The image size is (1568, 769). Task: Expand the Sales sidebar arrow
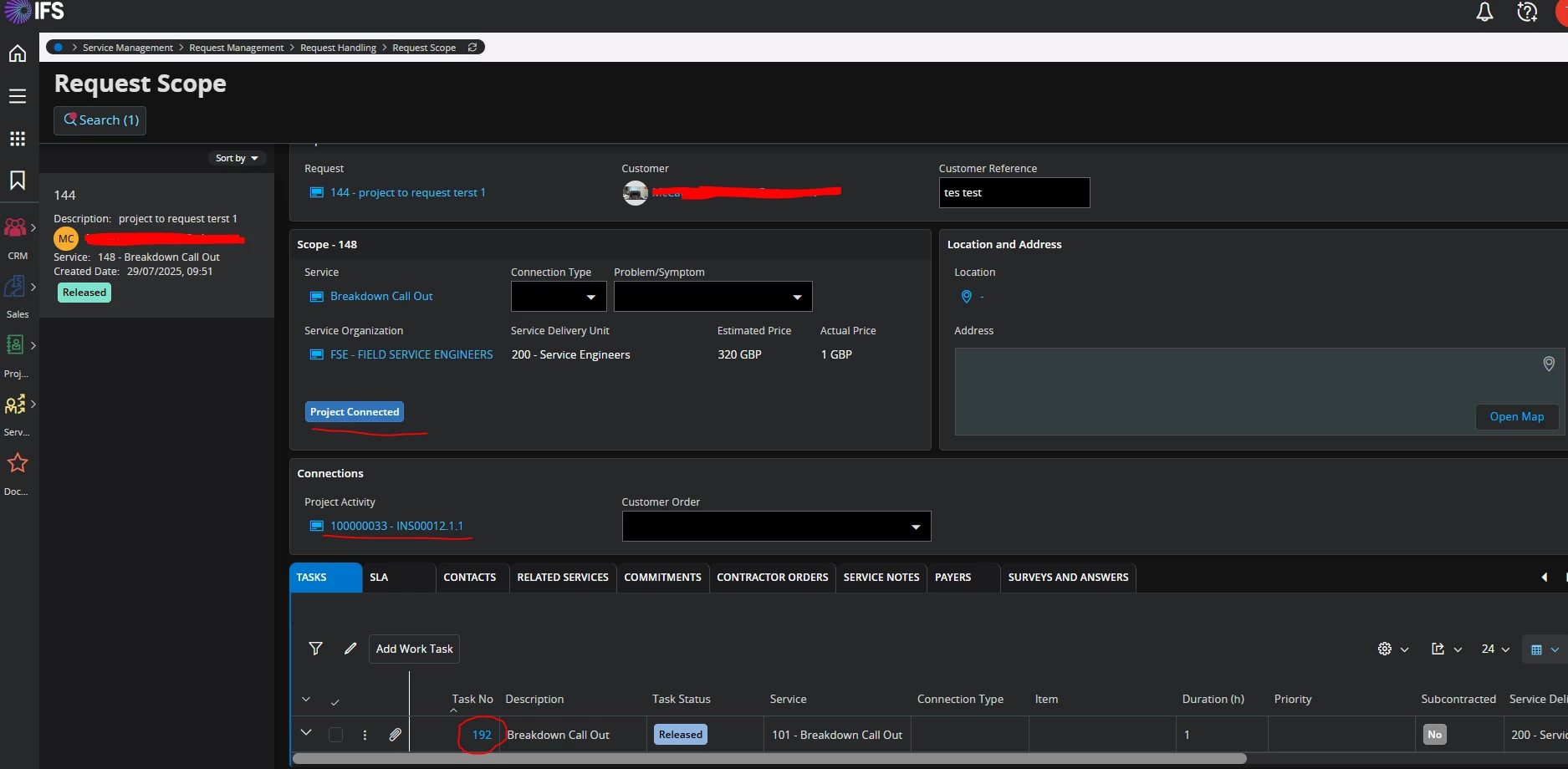pyautogui.click(x=33, y=287)
